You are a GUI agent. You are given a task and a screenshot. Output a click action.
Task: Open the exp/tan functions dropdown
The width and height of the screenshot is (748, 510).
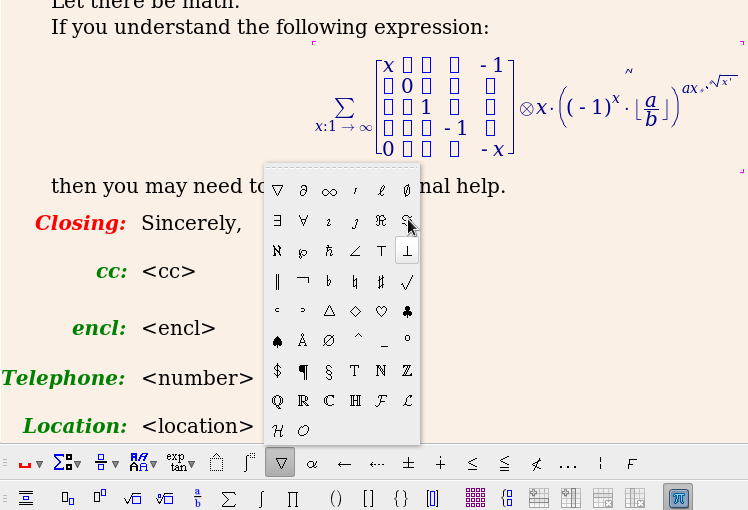[178, 463]
